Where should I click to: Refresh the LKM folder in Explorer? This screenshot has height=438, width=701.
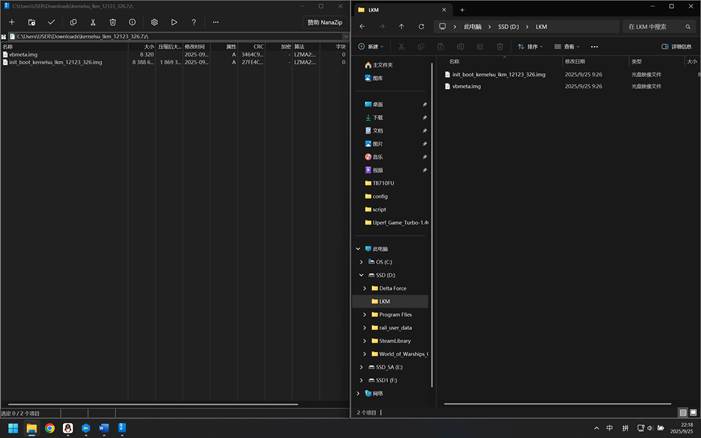(x=421, y=27)
